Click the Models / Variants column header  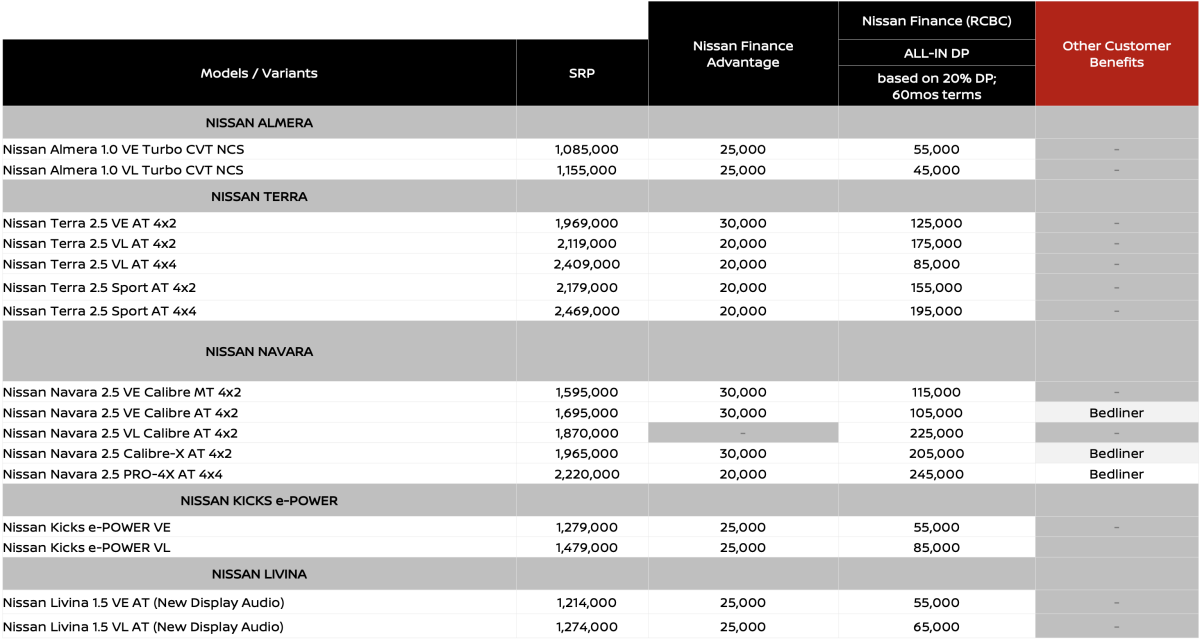point(259,73)
